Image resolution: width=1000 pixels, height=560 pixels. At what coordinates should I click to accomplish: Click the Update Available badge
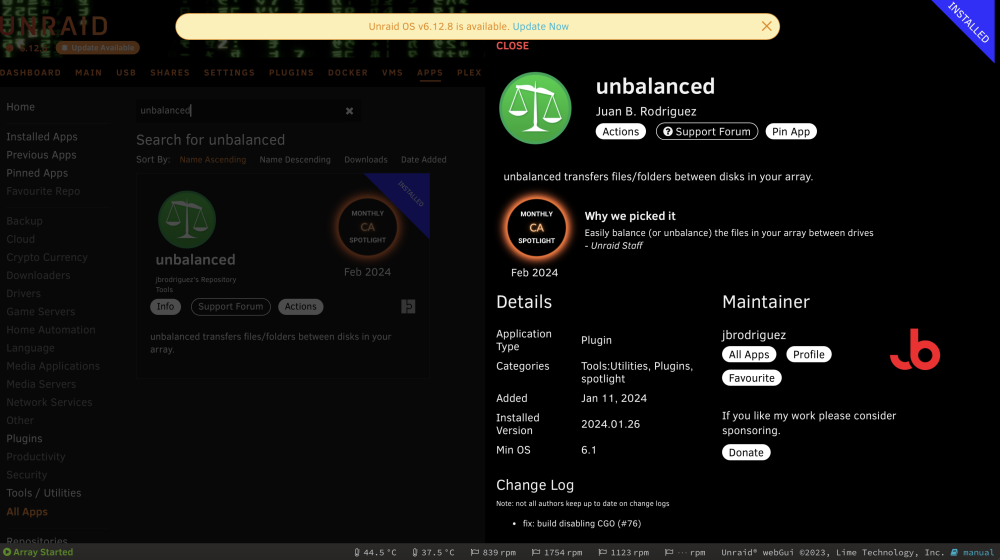coord(98,48)
